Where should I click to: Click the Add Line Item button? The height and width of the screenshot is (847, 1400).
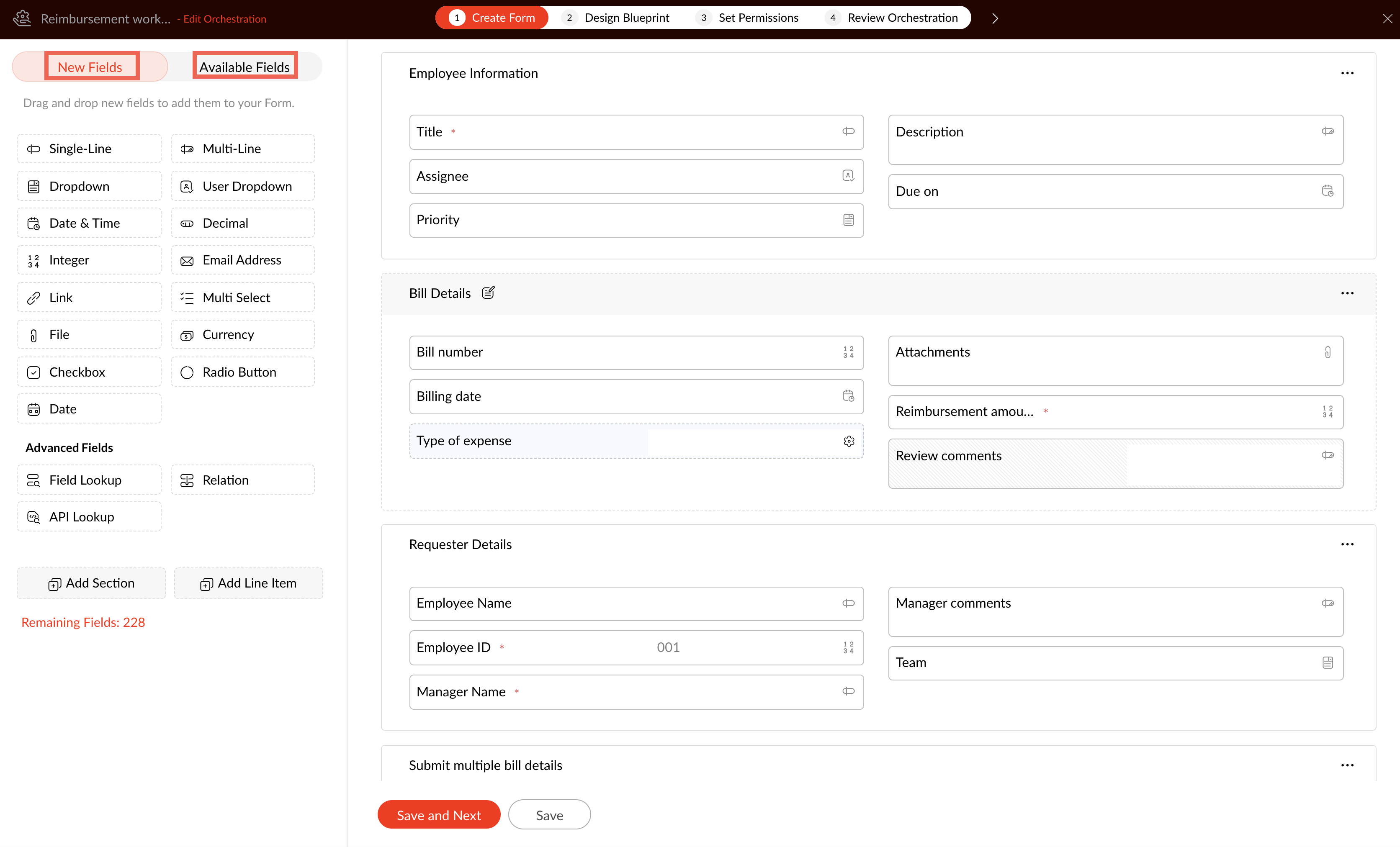248,583
